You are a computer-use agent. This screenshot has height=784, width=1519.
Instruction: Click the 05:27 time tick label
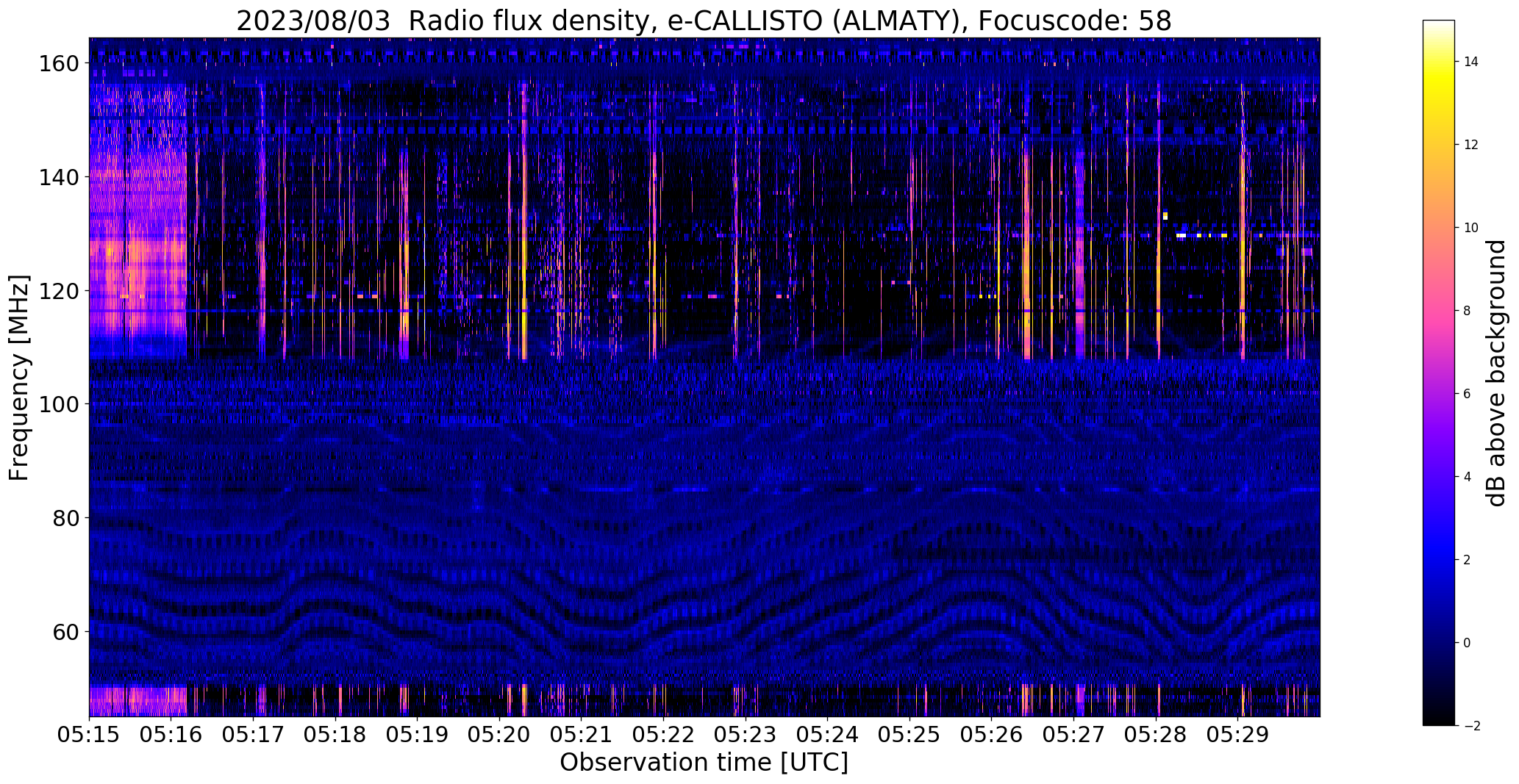1073,735
